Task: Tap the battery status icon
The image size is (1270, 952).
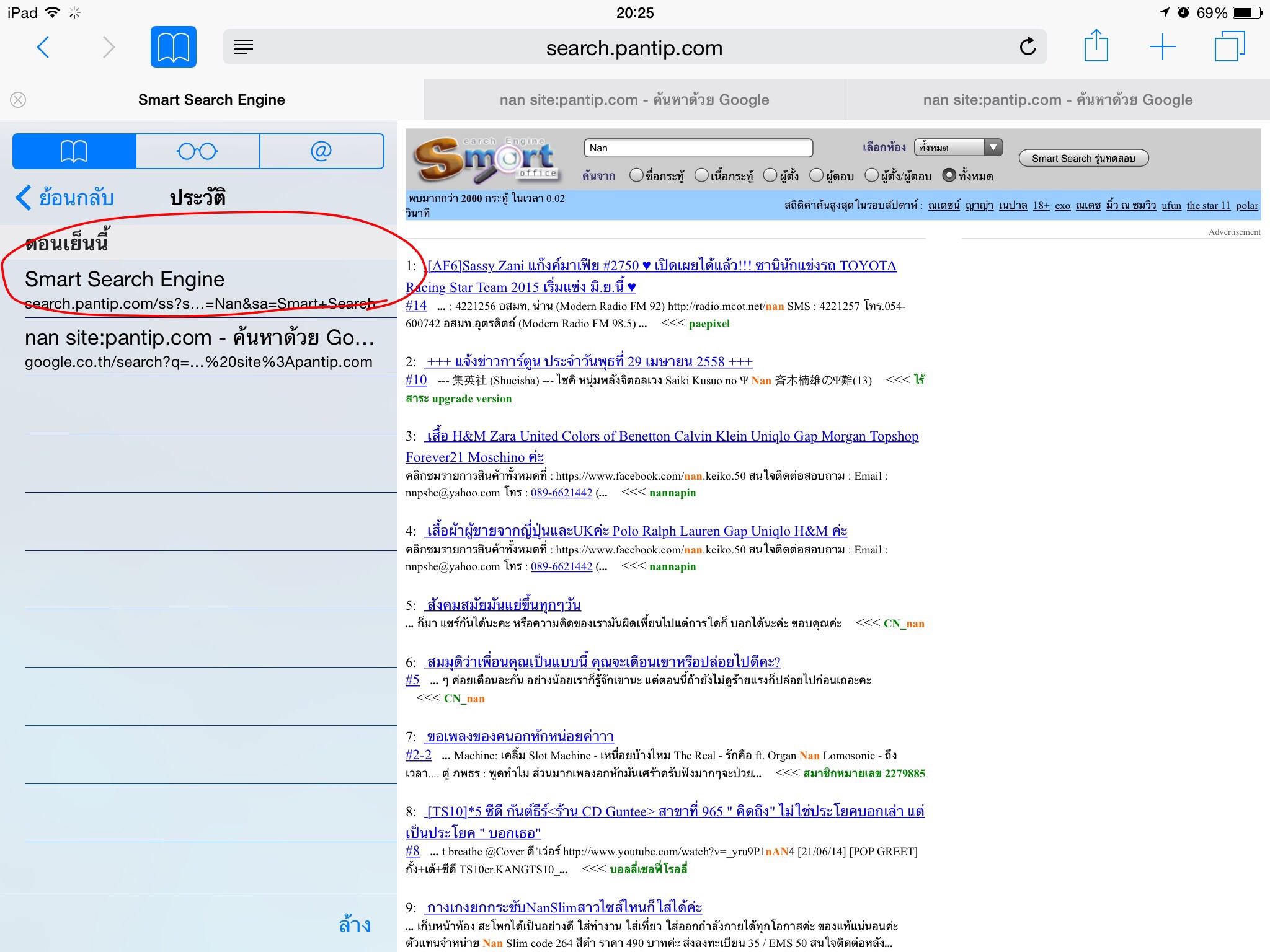Action: (1247, 12)
